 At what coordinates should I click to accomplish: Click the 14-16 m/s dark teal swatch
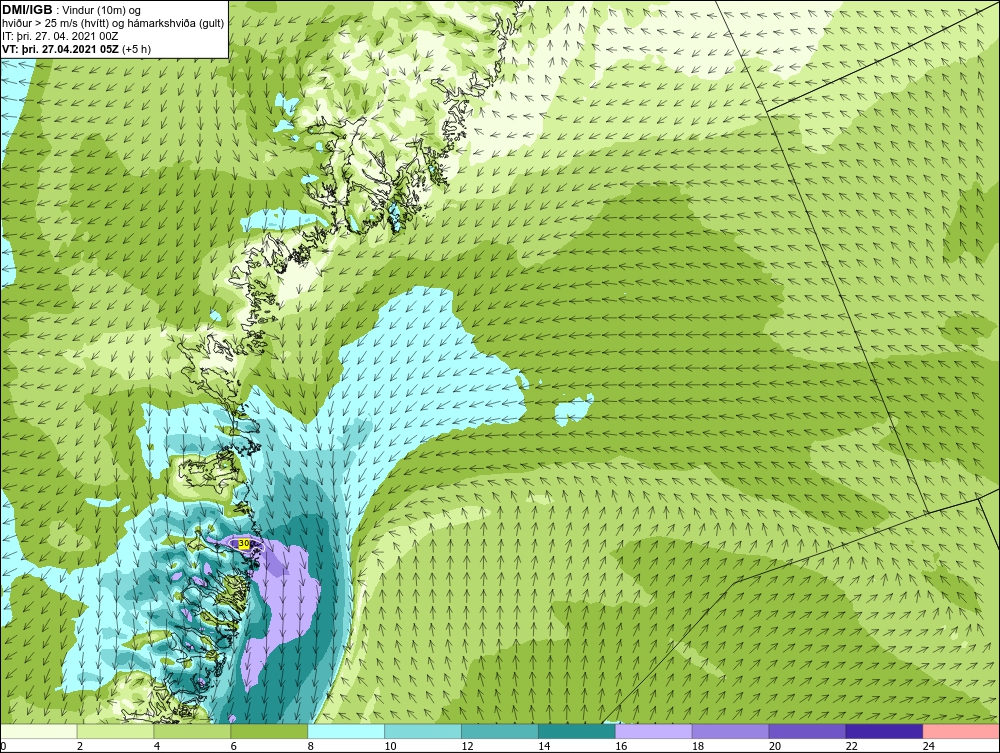pyautogui.click(x=577, y=731)
